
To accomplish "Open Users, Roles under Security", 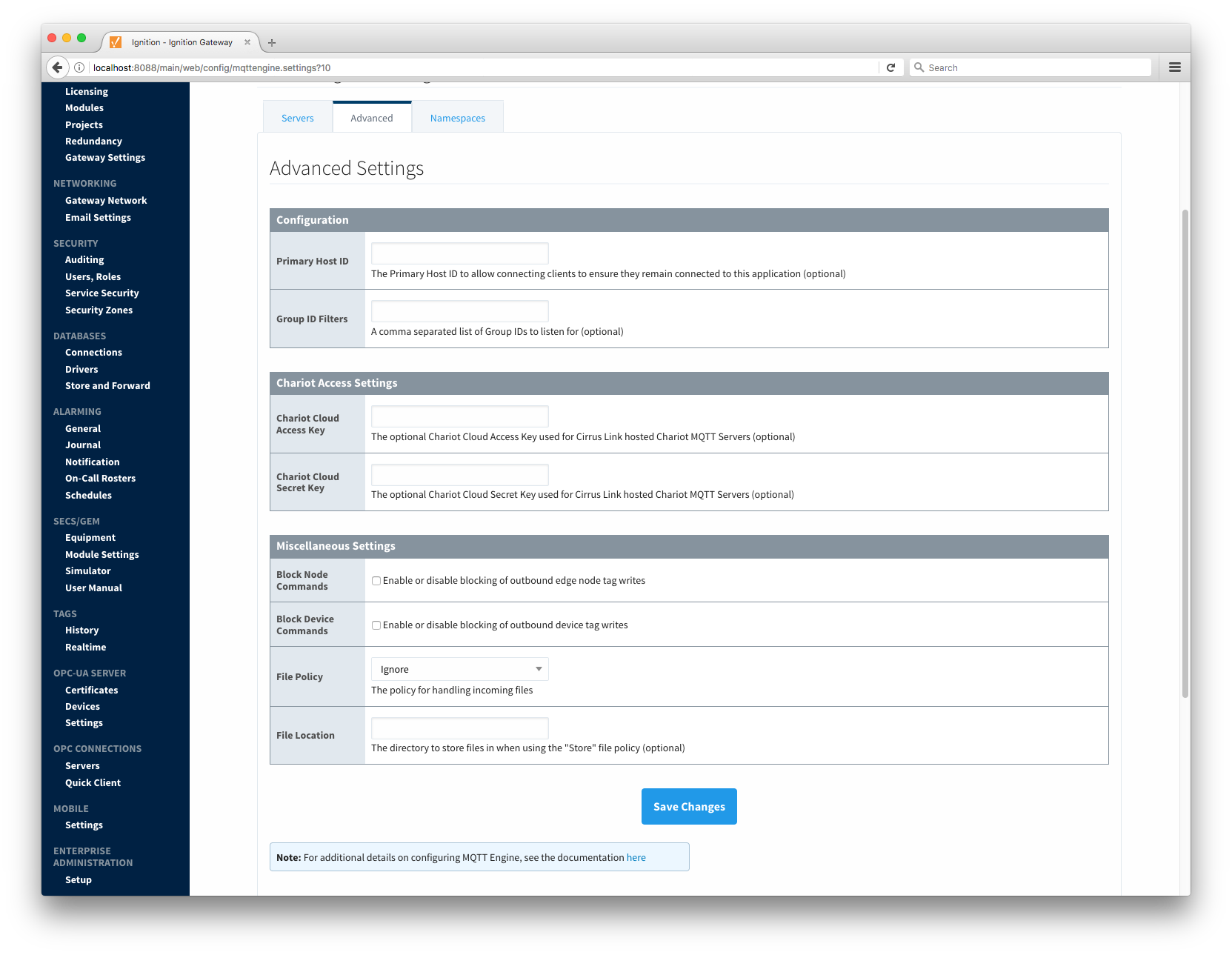I will coord(93,276).
